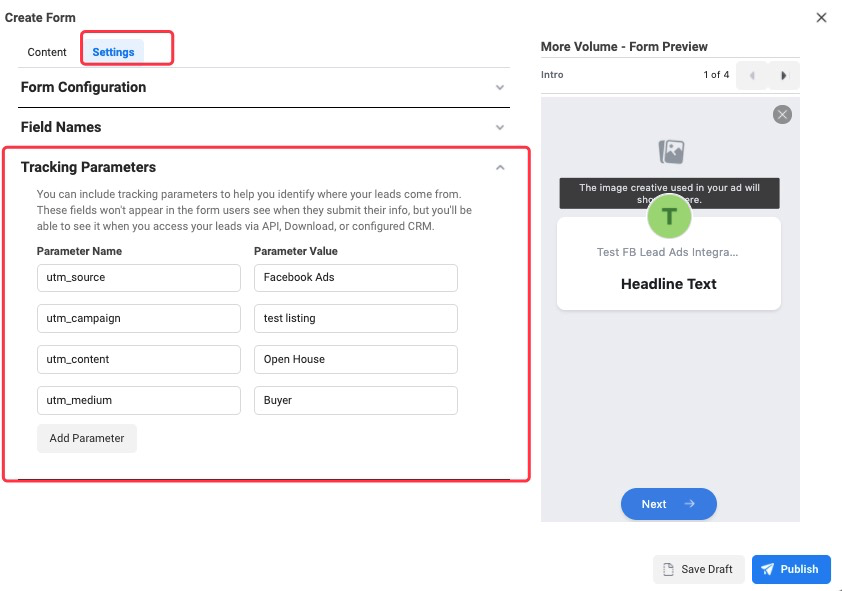This screenshot has width=842, height=591.
Task: Expand the Form Configuration section
Action: pos(500,87)
